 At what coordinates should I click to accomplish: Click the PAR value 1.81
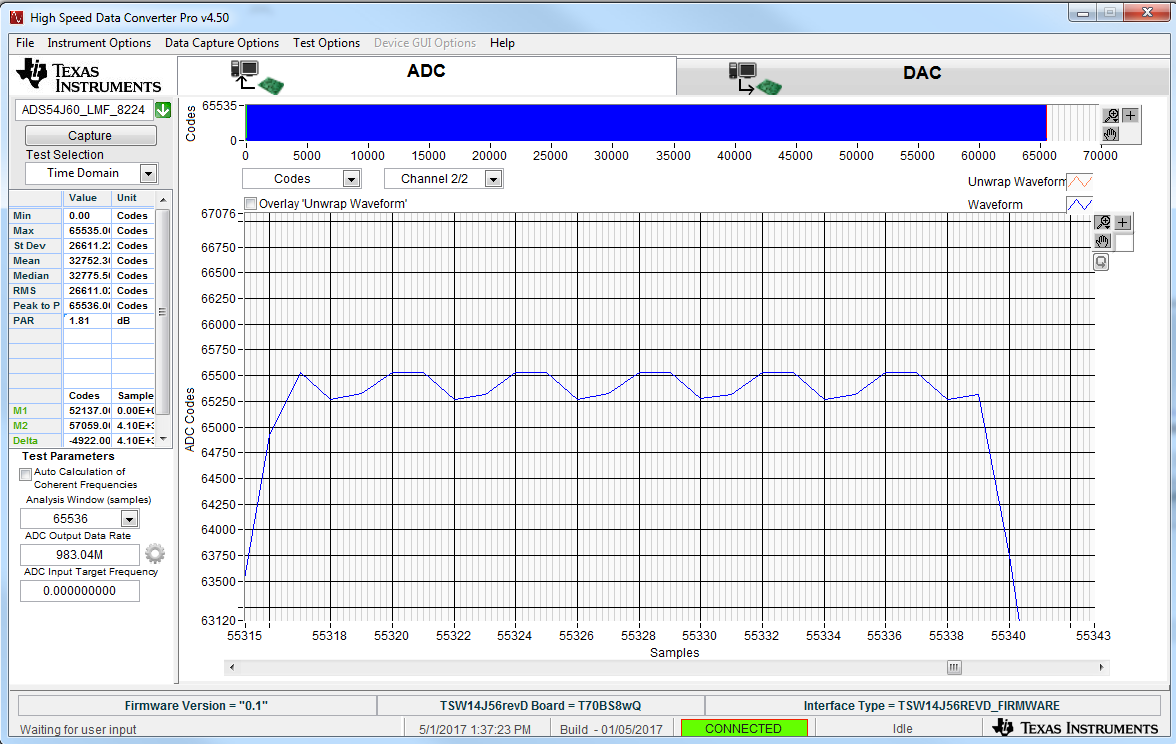[88, 320]
